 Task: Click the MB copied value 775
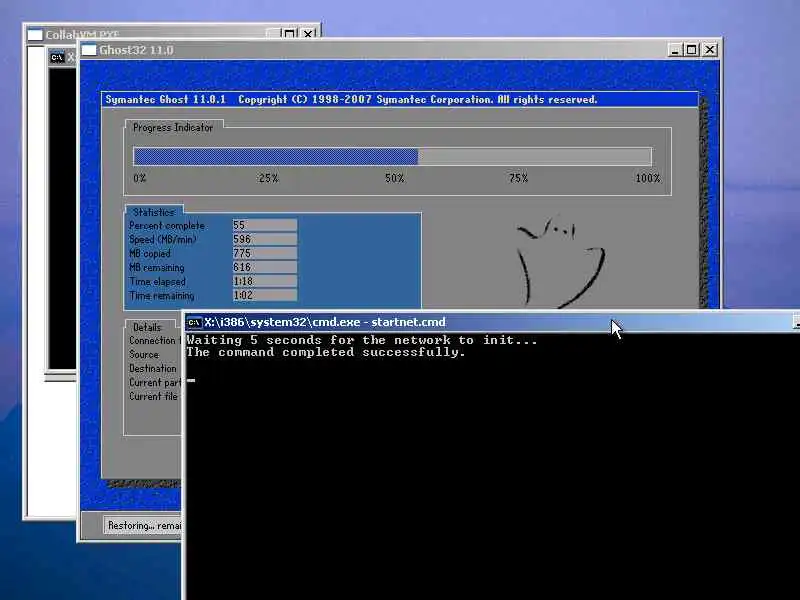264,253
